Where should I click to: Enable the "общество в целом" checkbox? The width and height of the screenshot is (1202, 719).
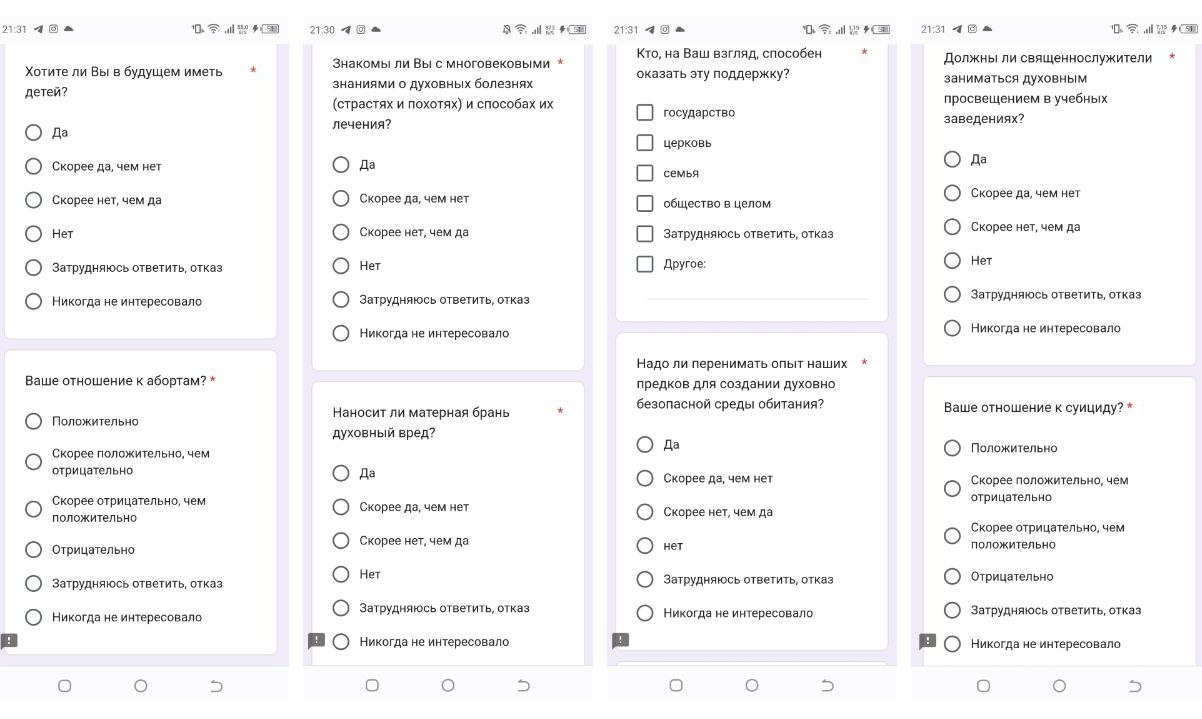[645, 204]
